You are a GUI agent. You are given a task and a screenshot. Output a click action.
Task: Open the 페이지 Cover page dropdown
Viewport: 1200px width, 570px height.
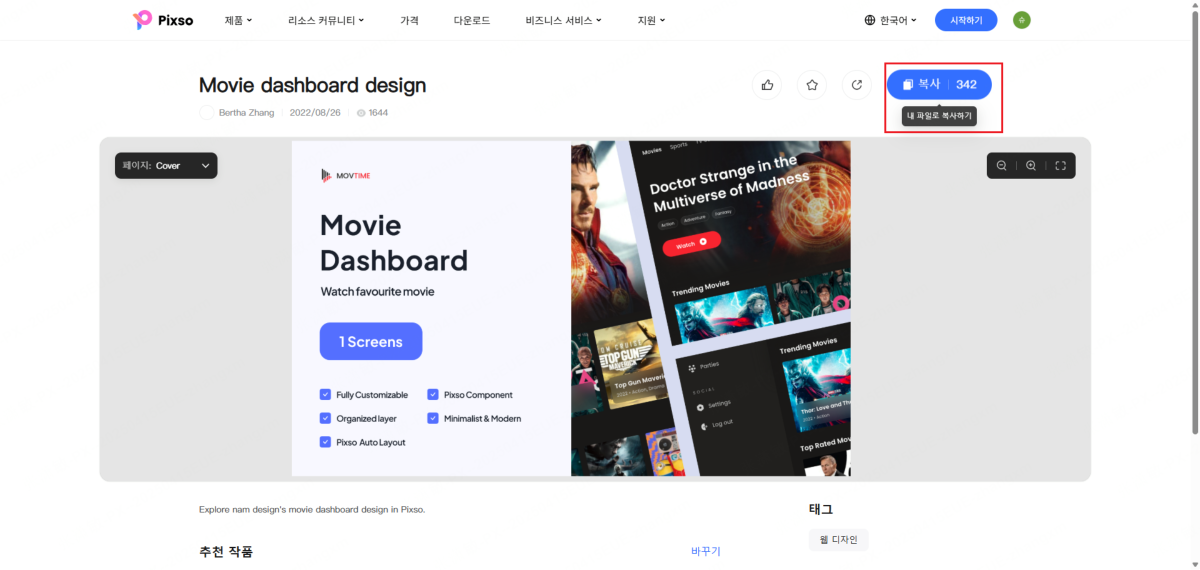[166, 166]
